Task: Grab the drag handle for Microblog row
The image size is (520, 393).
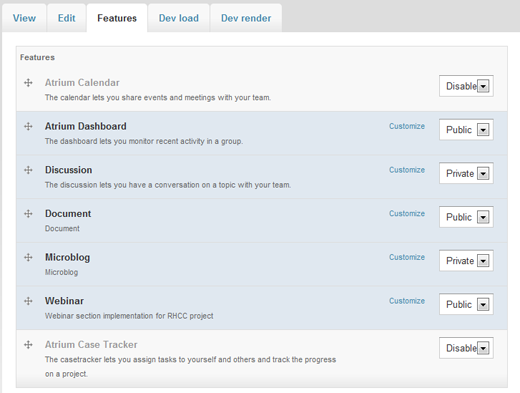Action: pos(28,257)
